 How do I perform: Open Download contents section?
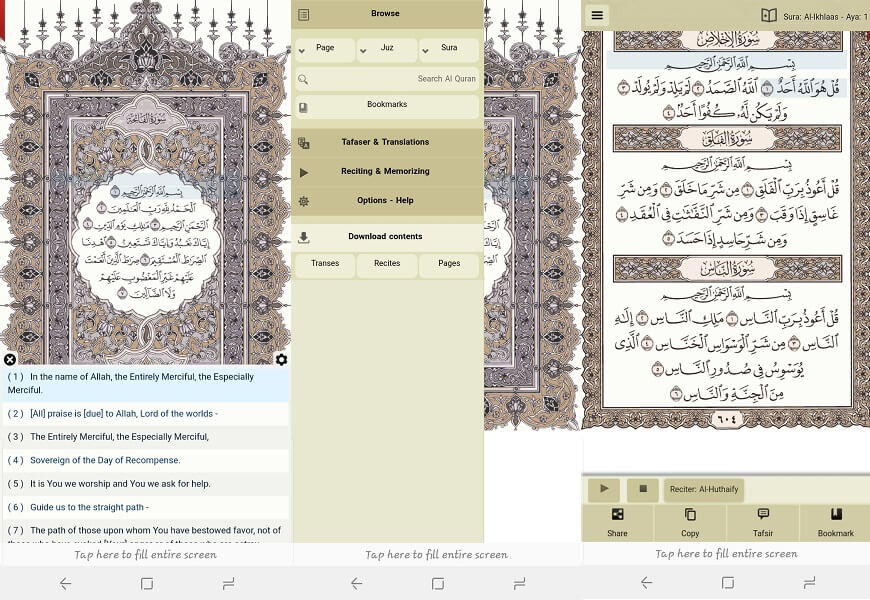(387, 236)
